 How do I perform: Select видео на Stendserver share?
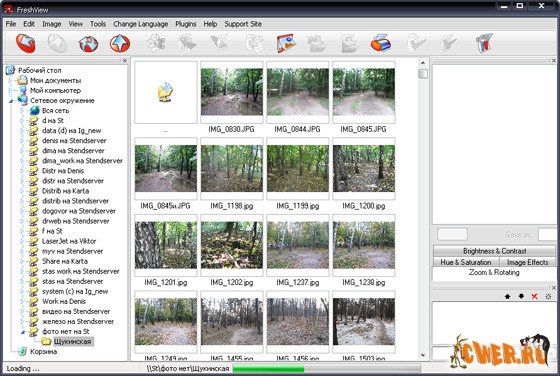coord(76,311)
